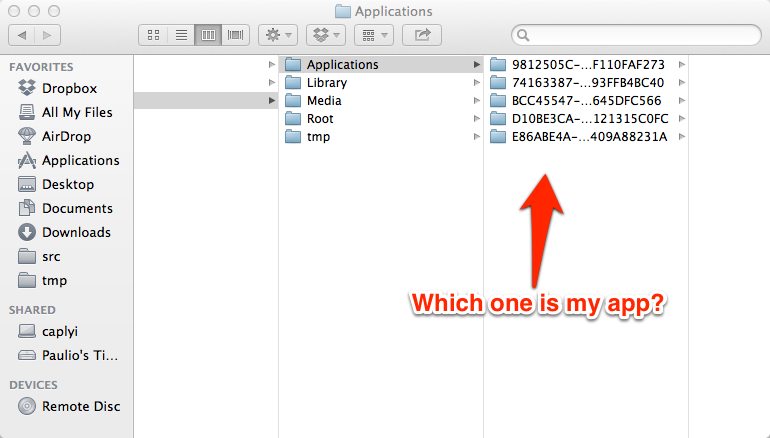Click the Library folder icon

[x=293, y=82]
